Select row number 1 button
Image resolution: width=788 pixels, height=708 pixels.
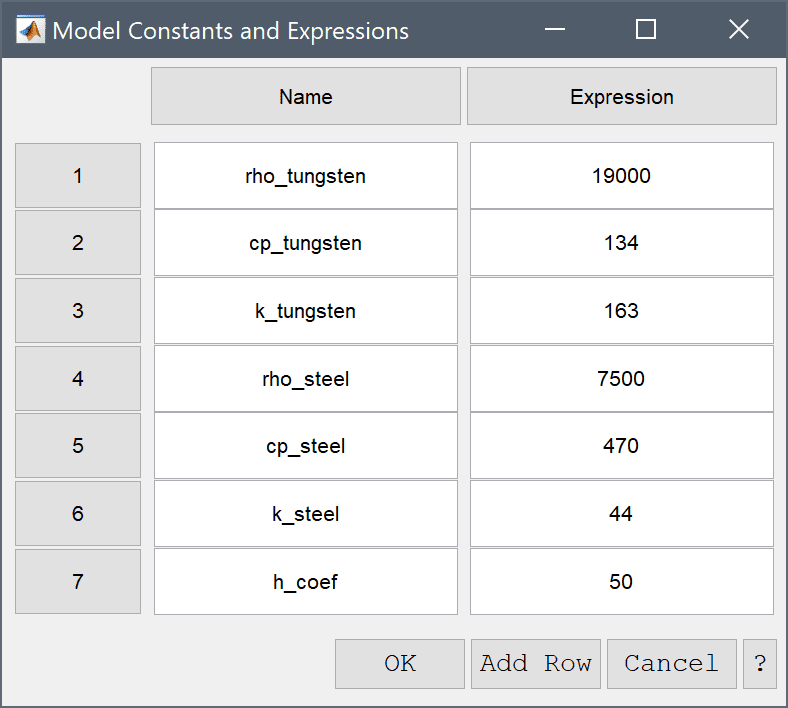(x=78, y=176)
